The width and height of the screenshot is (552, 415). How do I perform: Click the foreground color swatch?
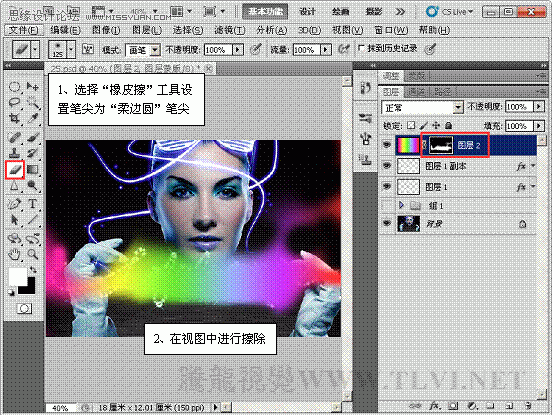tap(17, 276)
